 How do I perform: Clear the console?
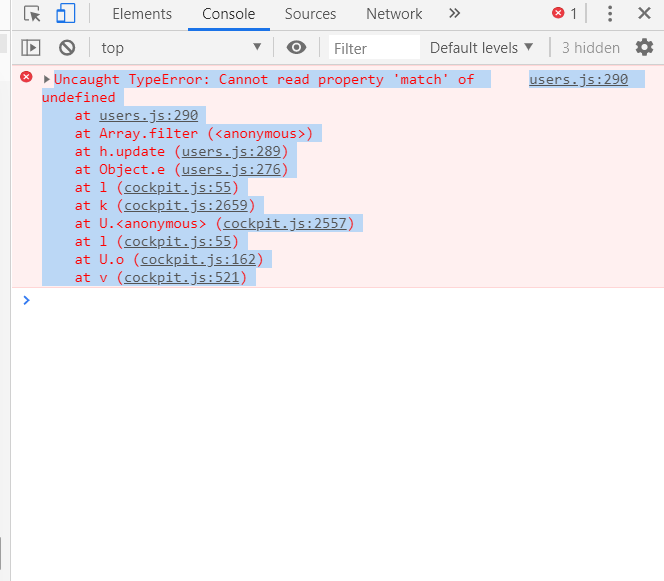(67, 47)
